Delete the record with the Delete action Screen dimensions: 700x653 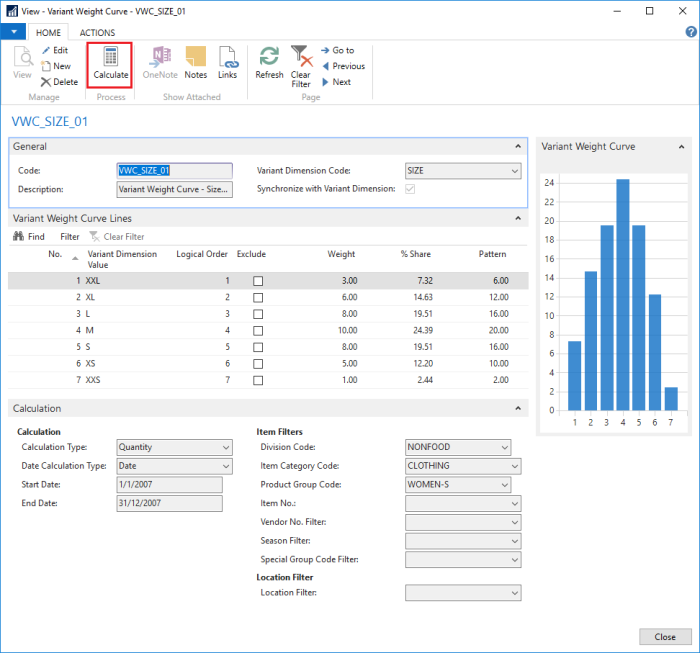[x=59, y=82]
